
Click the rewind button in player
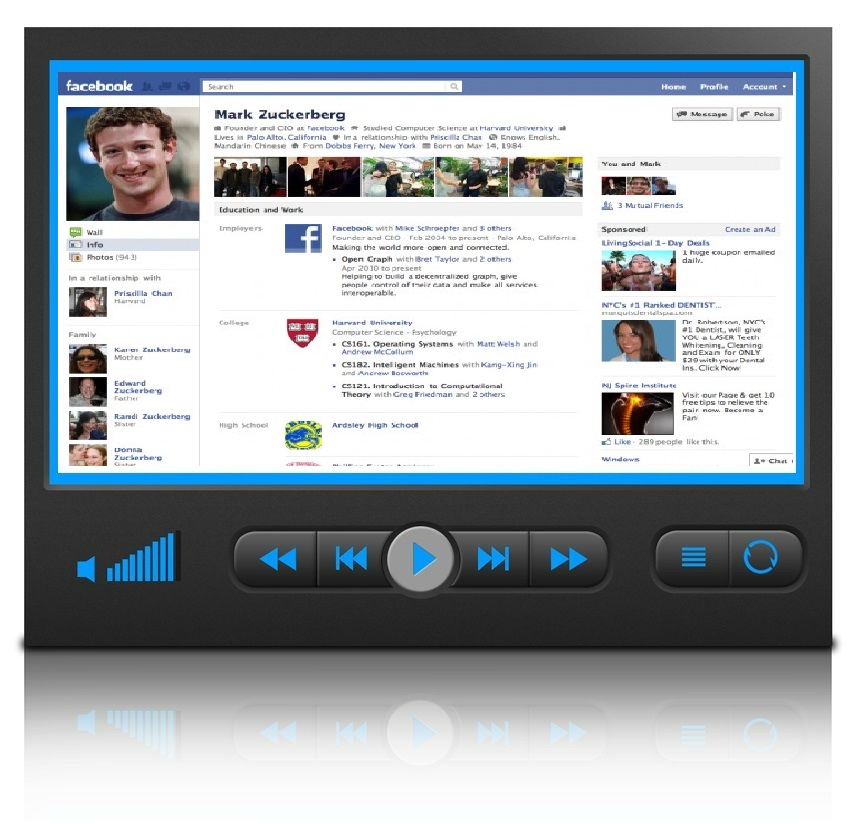[x=278, y=559]
